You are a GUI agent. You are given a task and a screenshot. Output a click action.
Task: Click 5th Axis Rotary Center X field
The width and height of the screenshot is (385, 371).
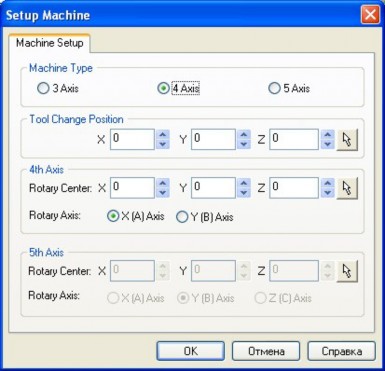[132, 271]
